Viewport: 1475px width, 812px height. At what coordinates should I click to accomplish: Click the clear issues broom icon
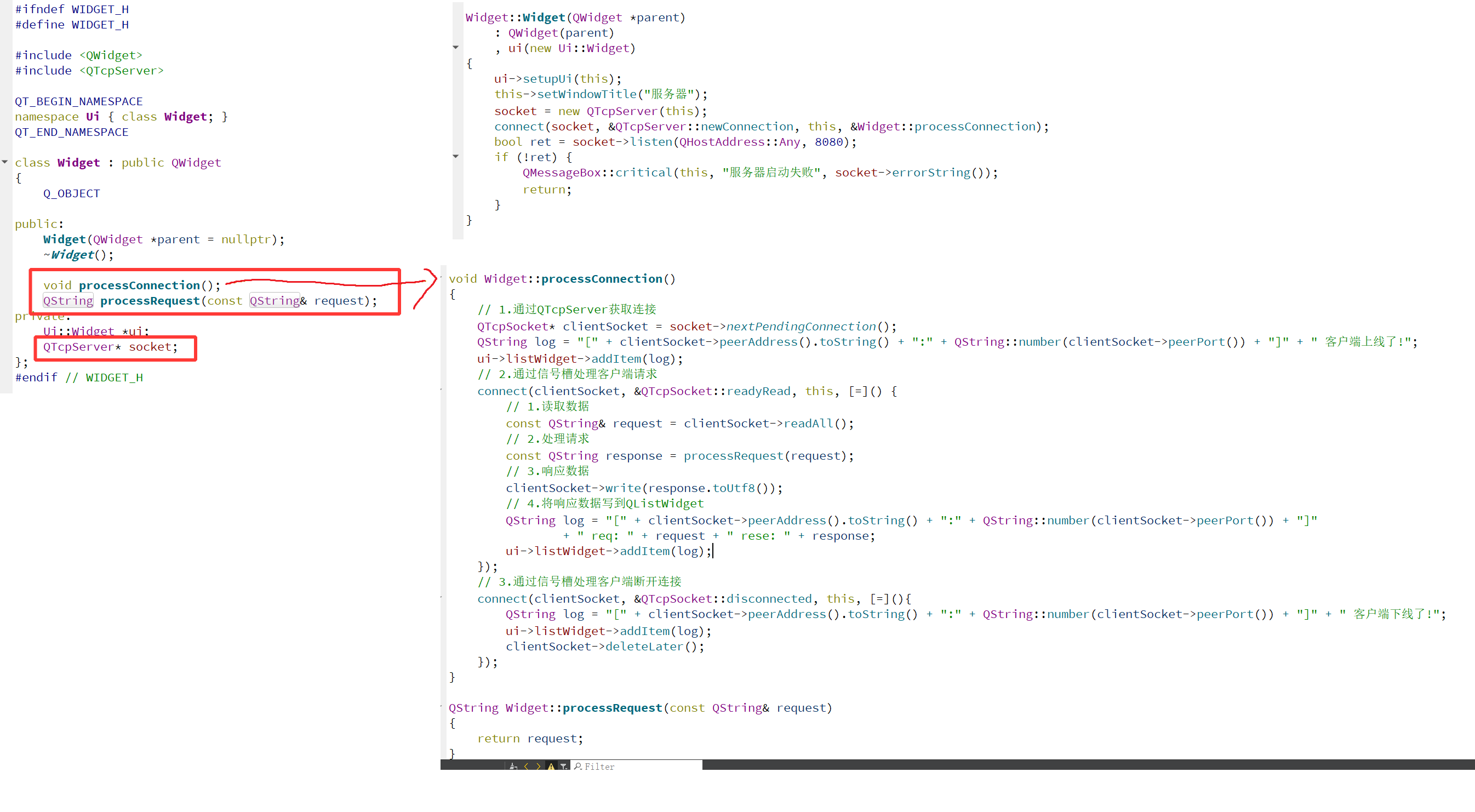point(513,767)
